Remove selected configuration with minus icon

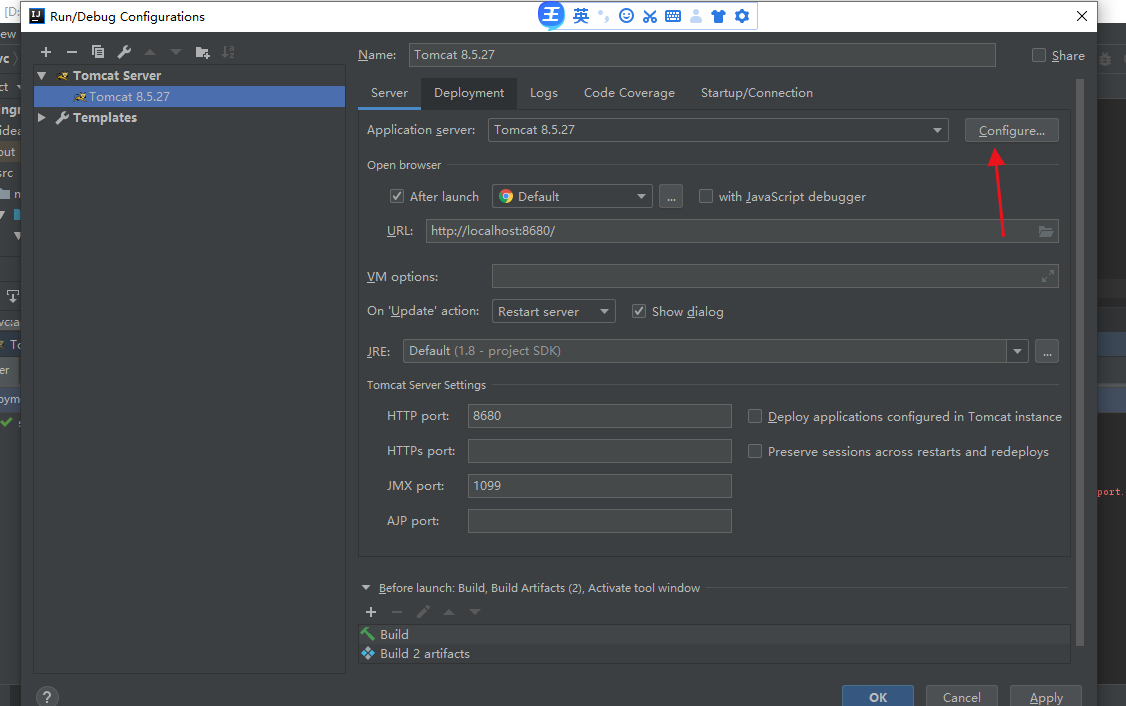72,52
